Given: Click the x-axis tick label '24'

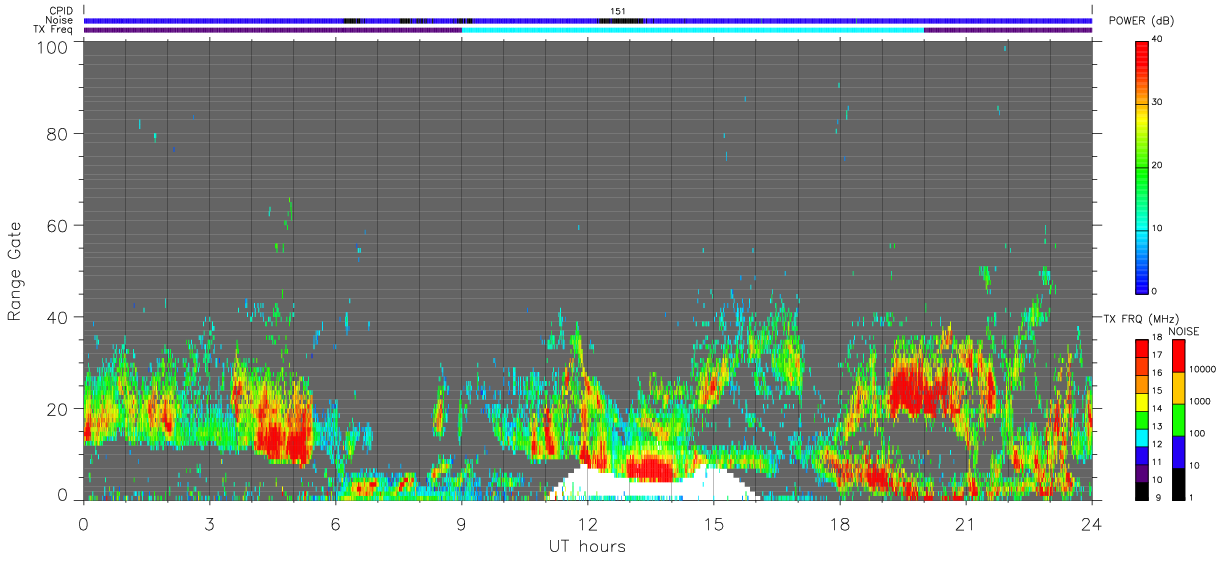Looking at the screenshot, I should [1091, 524].
